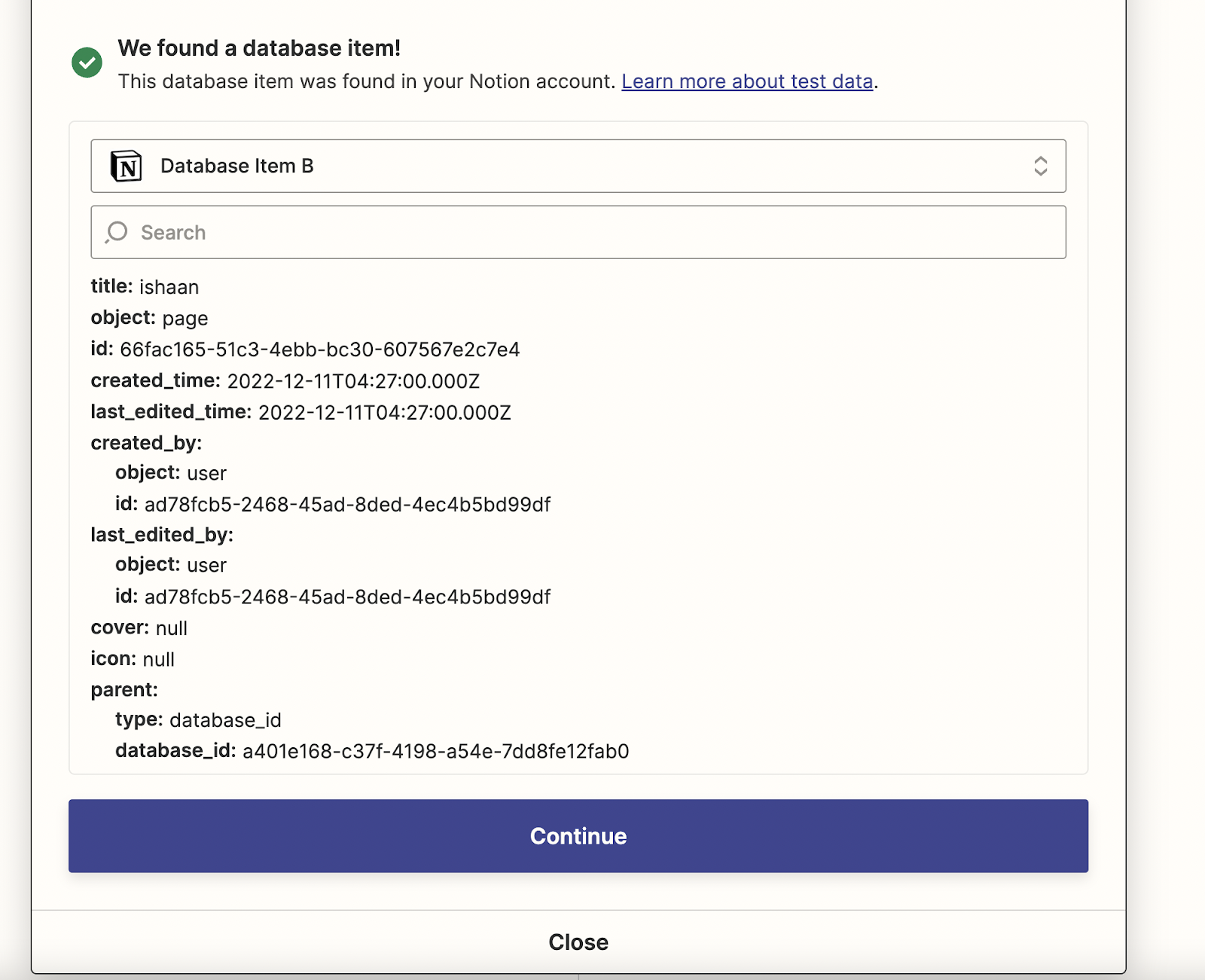The width and height of the screenshot is (1205, 980).
Task: Click the up-down chevron arrows of the selector
Action: (1040, 166)
